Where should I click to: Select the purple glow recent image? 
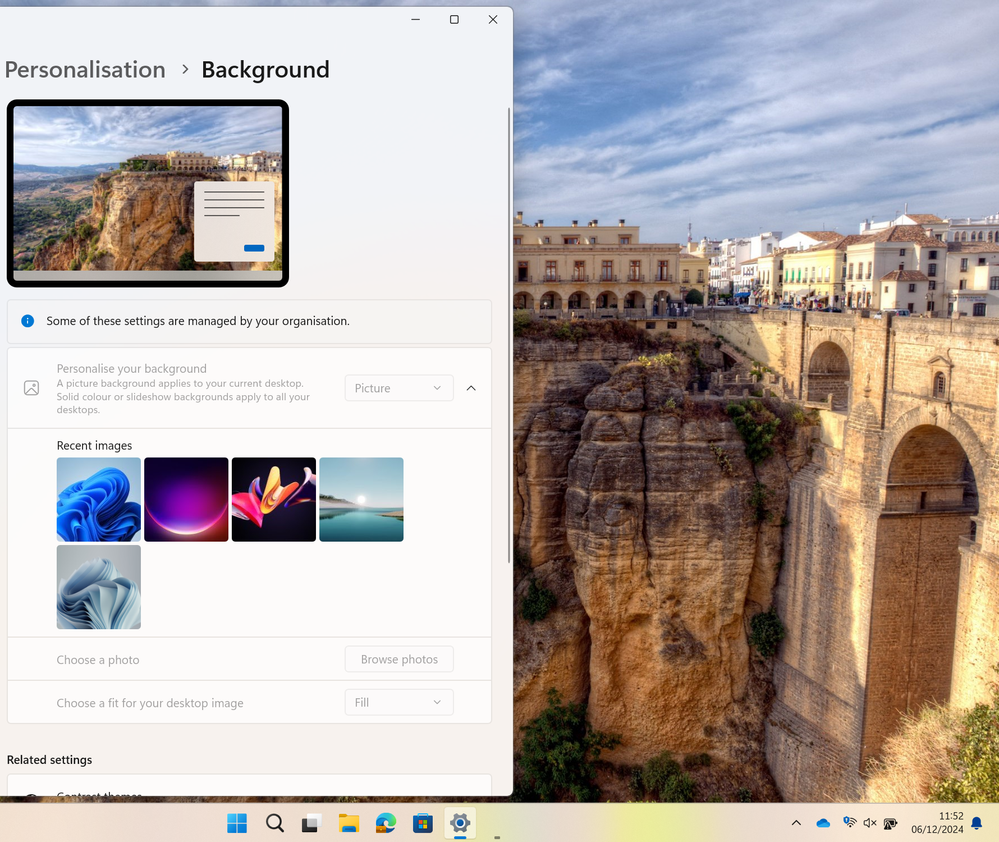click(186, 499)
